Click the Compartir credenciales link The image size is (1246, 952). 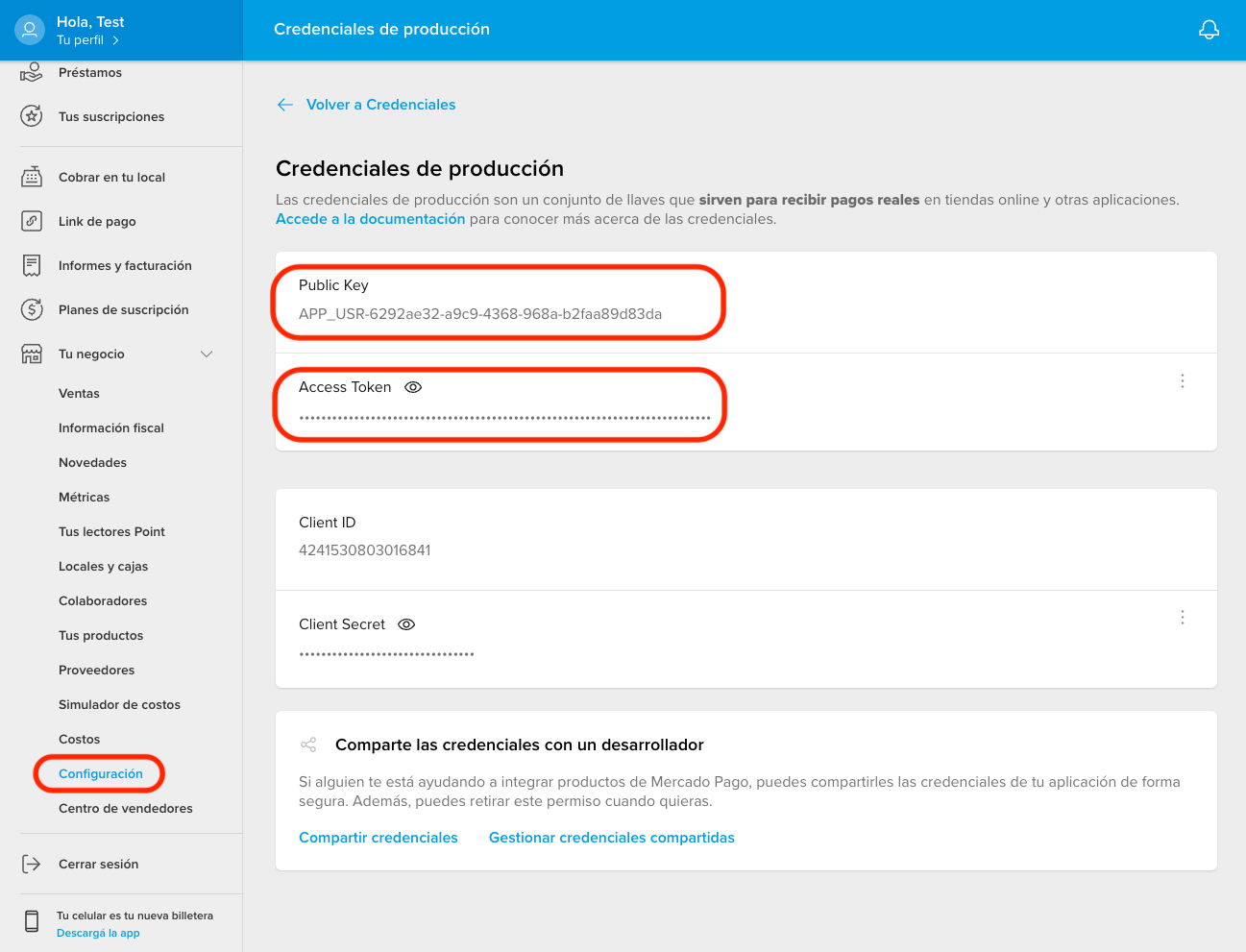click(x=379, y=838)
